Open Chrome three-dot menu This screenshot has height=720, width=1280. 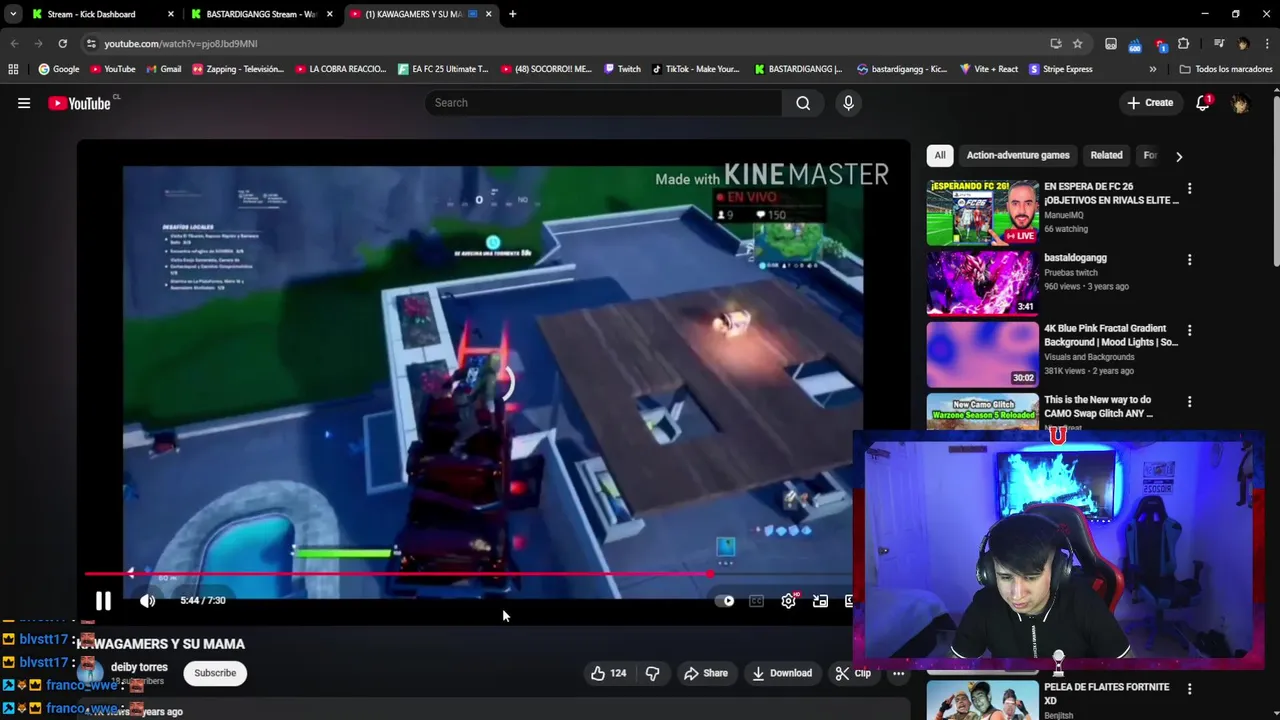click(x=1266, y=43)
